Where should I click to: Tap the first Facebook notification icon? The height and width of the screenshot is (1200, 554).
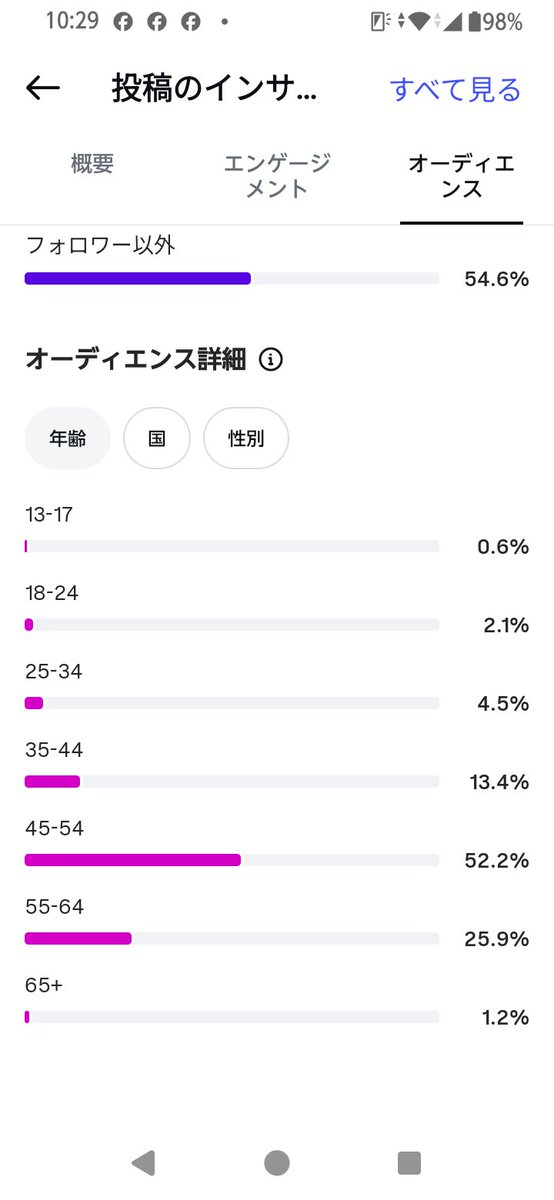[123, 22]
